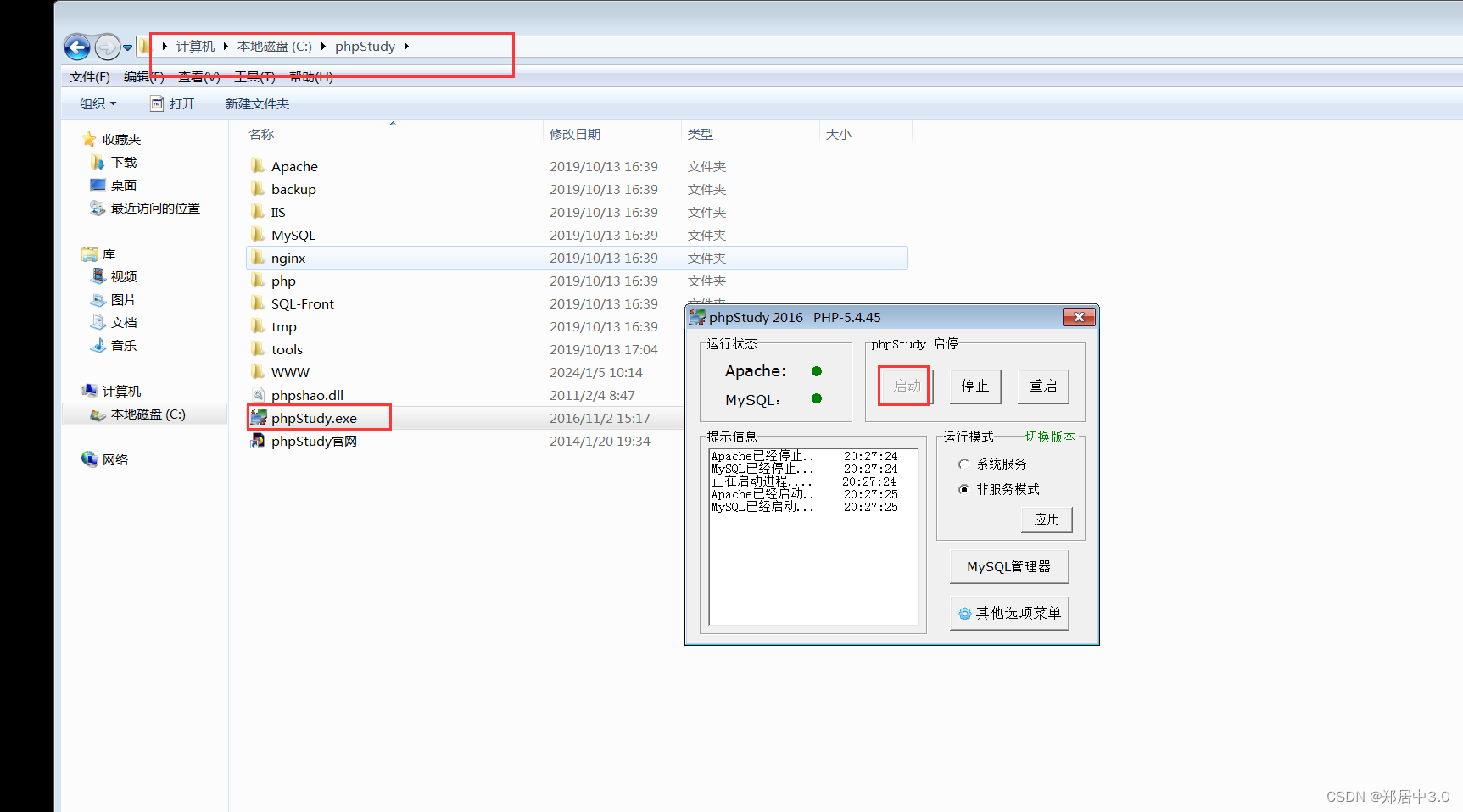Click the Apache folder icon
The image size is (1463, 812).
[258, 165]
